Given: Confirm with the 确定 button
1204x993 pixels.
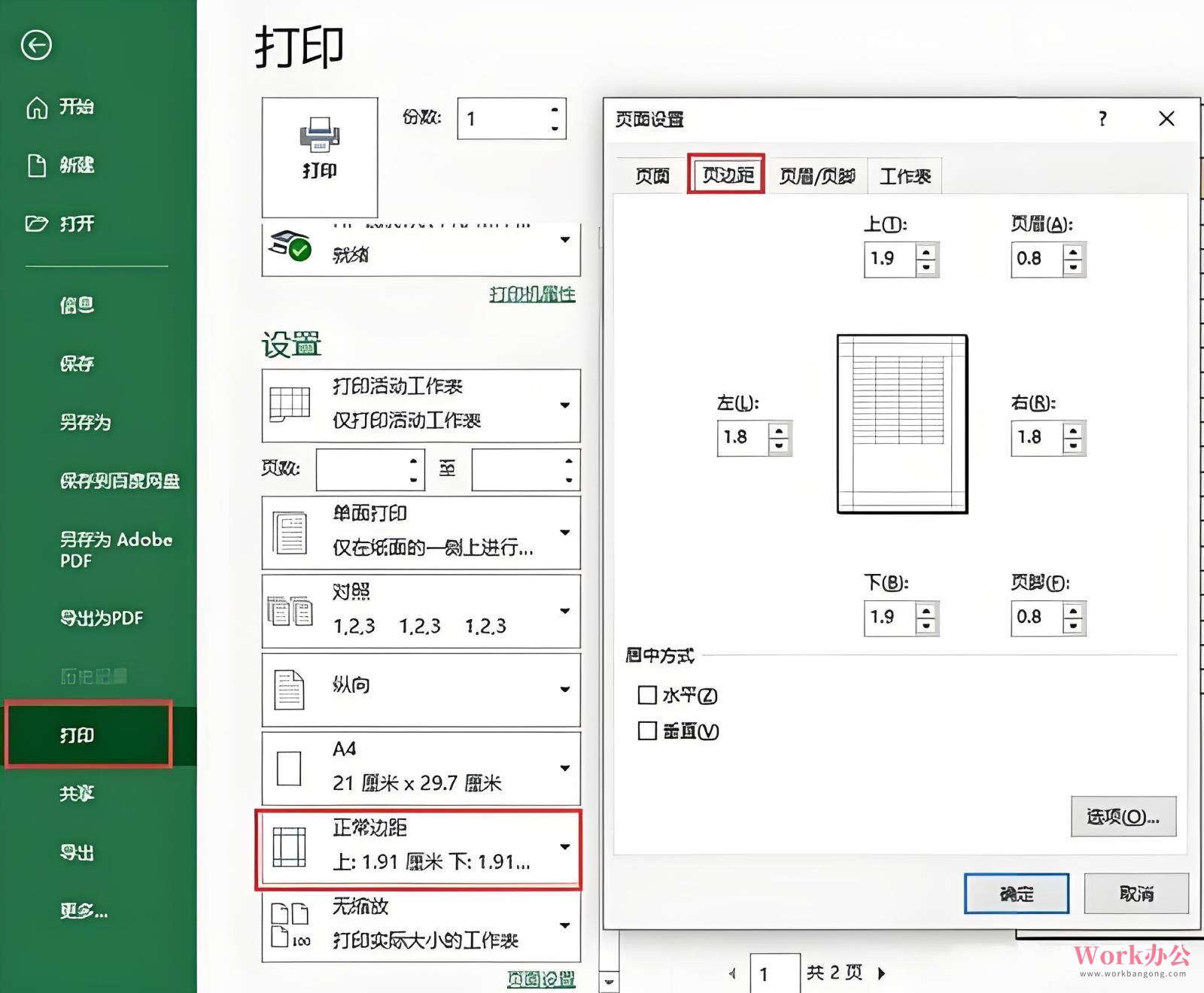Looking at the screenshot, I should [1017, 894].
